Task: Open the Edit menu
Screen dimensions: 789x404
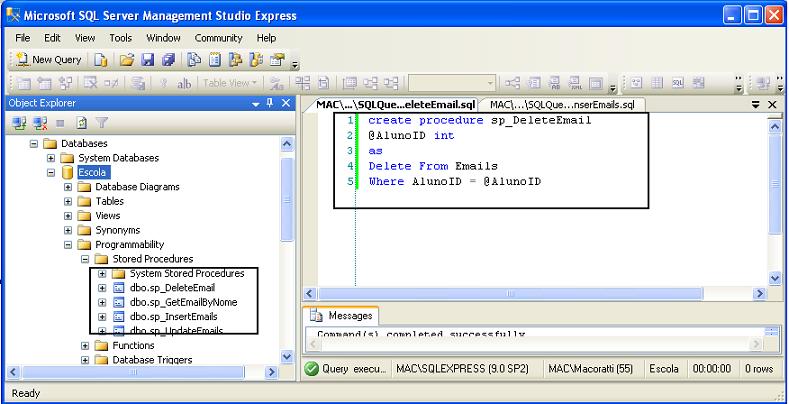Action: 52,38
